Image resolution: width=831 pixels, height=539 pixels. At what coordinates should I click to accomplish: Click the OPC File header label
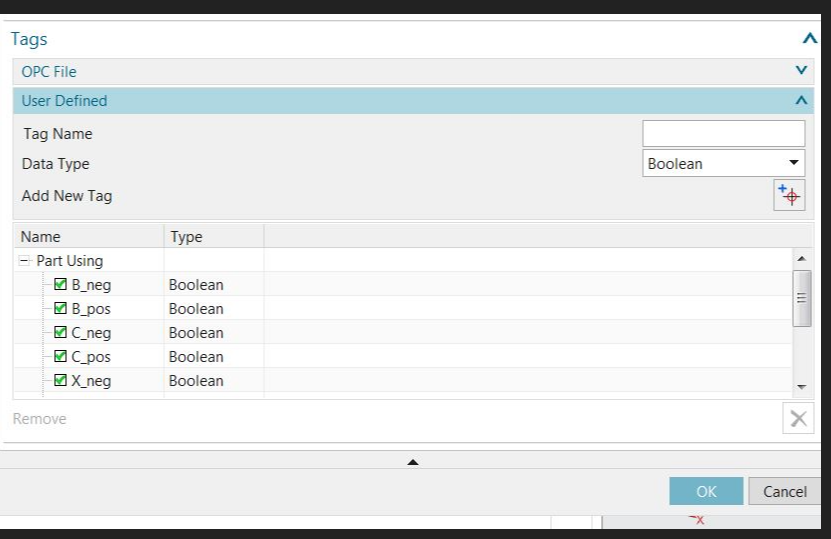click(x=49, y=72)
